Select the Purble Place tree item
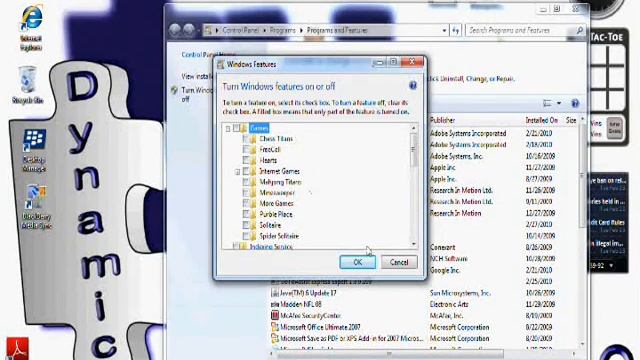Screen dimensions: 640x360 click(276, 214)
